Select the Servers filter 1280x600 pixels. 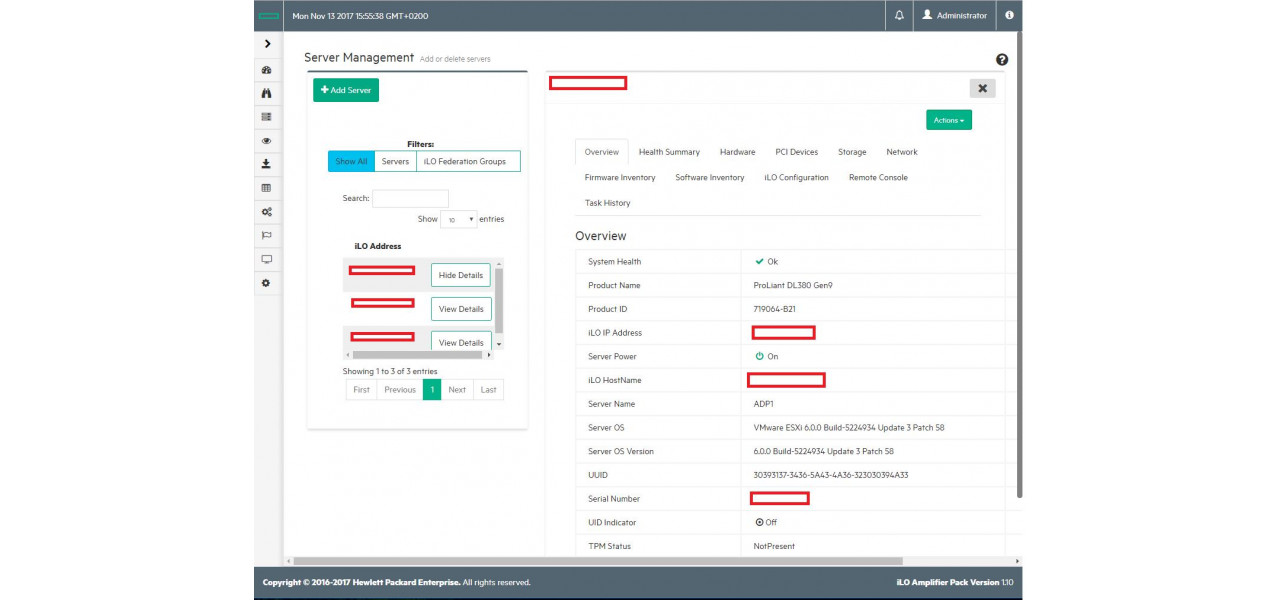pos(395,161)
